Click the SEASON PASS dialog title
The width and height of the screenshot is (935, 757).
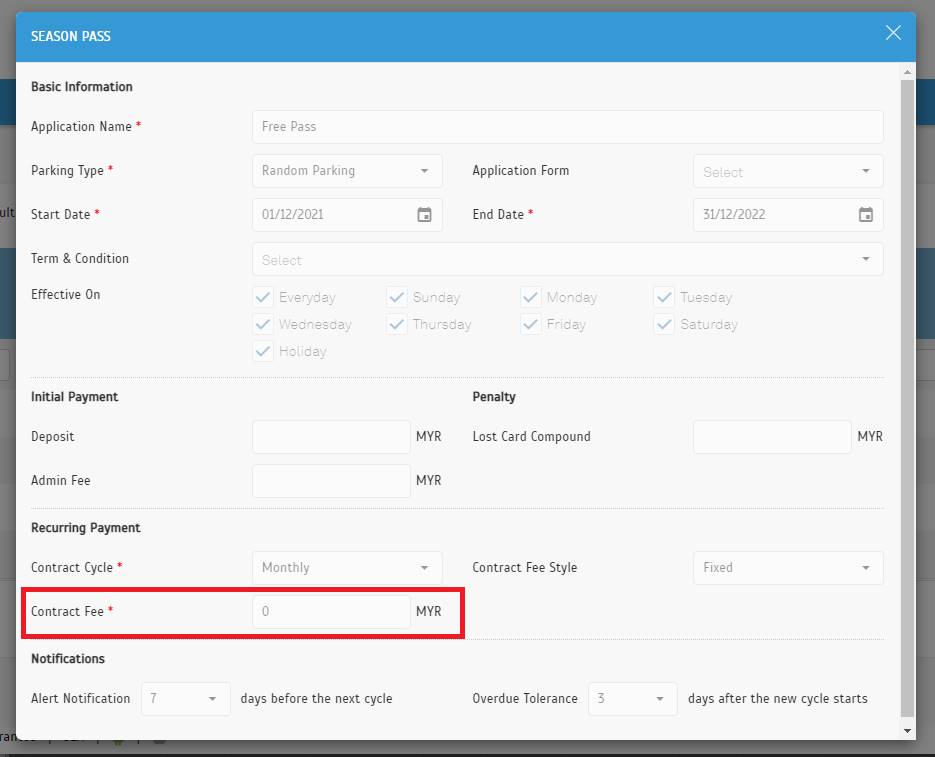70,36
